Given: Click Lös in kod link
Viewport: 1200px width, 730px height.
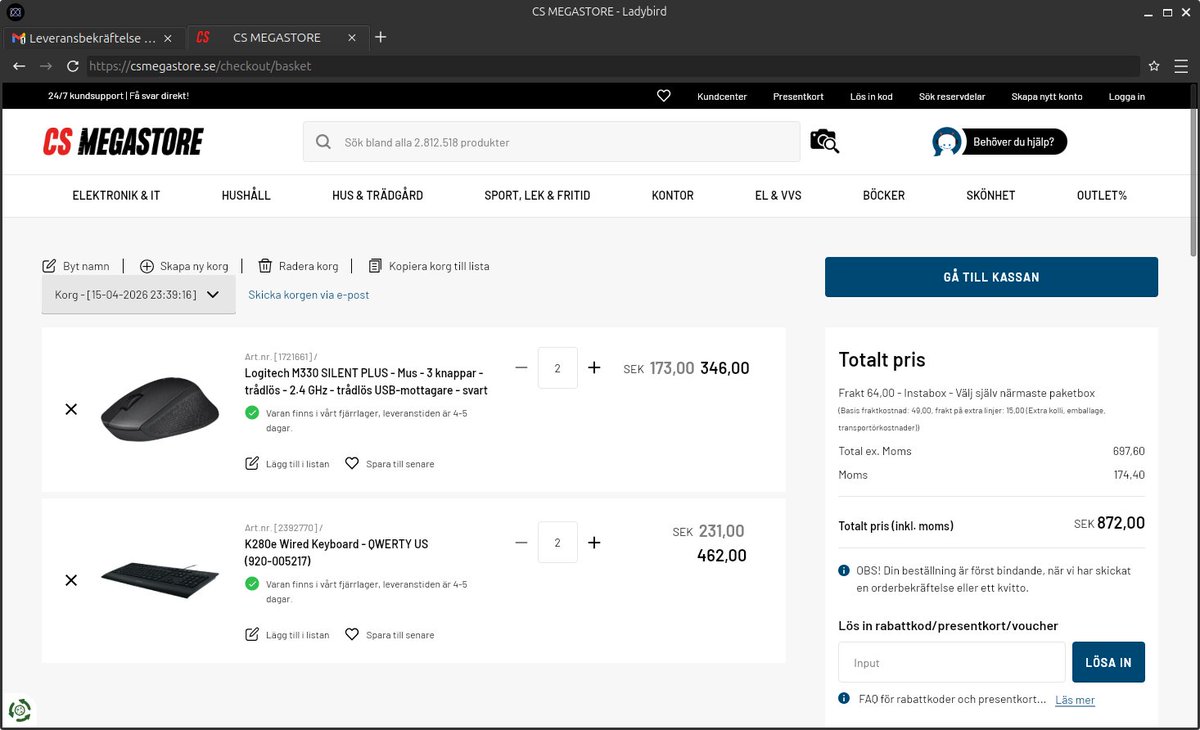Looking at the screenshot, I should (871, 97).
